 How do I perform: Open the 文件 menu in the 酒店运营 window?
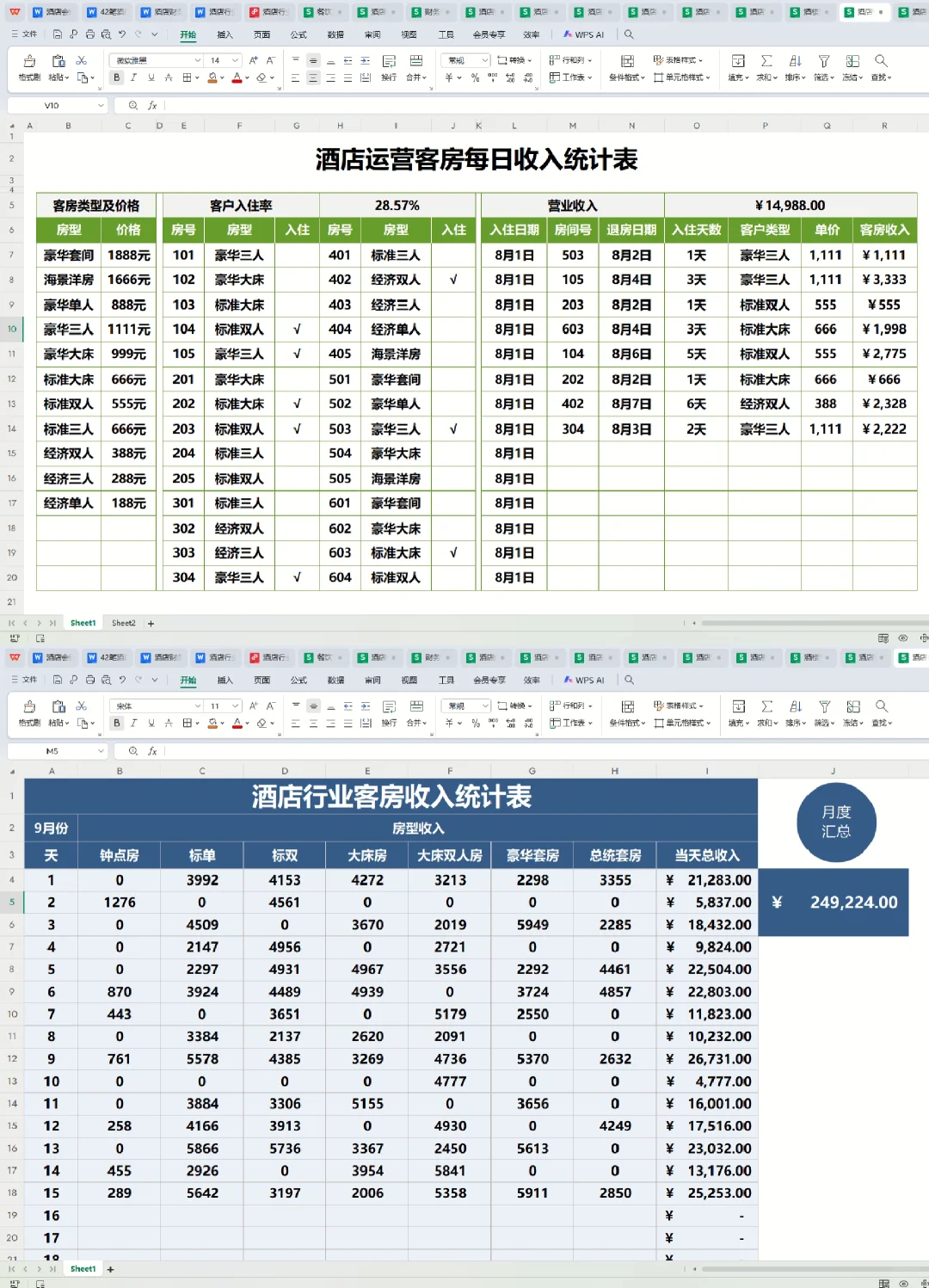pyautogui.click(x=25, y=34)
